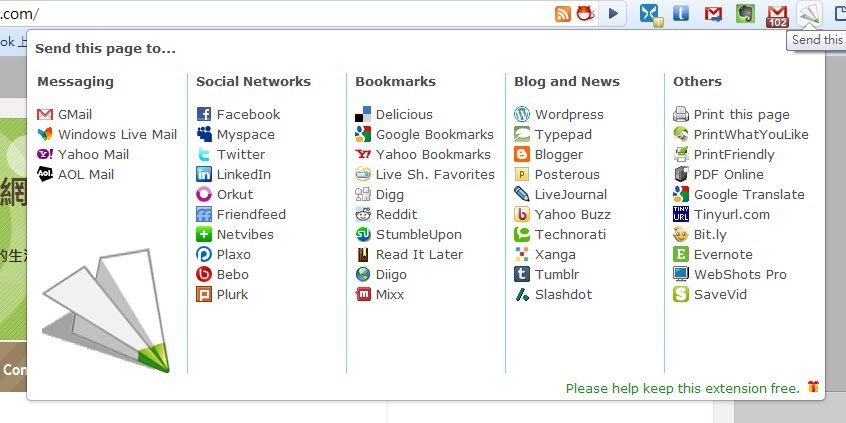
Task: Click the Wordpress logo icon
Action: pos(522,114)
